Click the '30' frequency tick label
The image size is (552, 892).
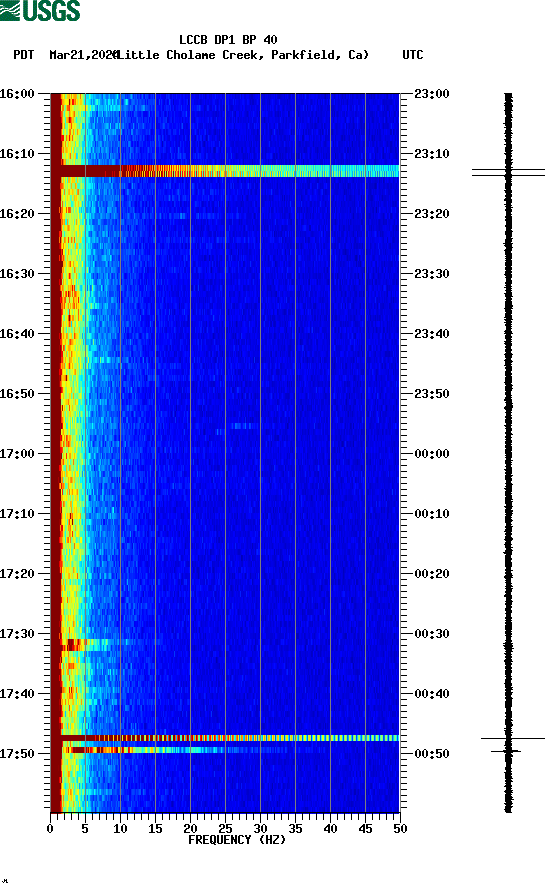(260, 829)
